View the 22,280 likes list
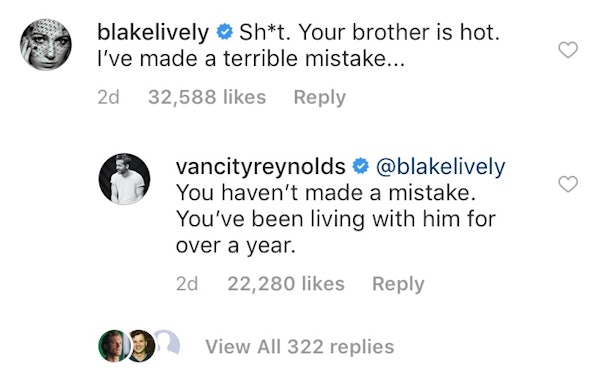Image resolution: width=614 pixels, height=378 pixels. click(286, 284)
